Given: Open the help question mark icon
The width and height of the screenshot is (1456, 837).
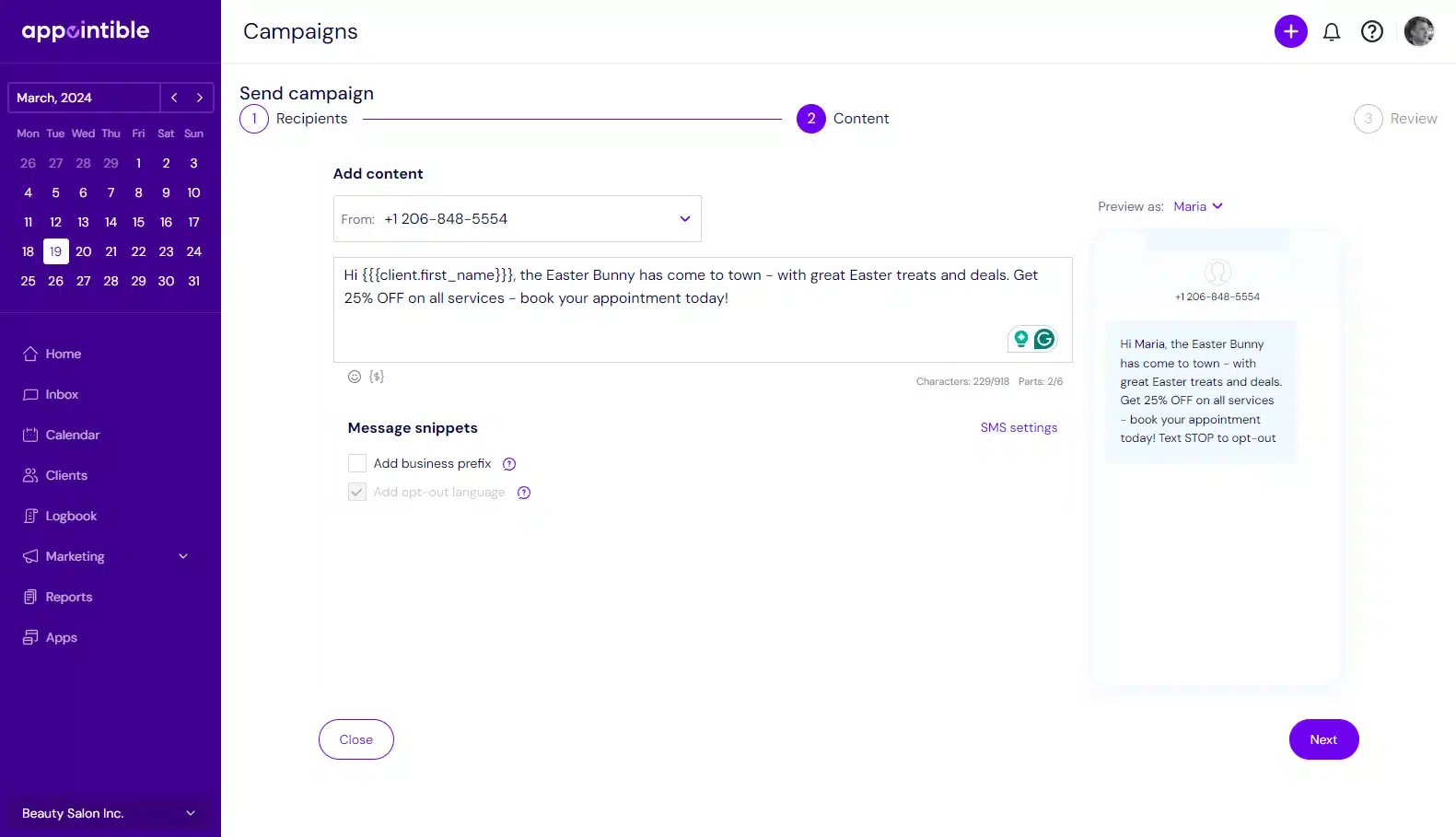Looking at the screenshot, I should coord(1372,31).
